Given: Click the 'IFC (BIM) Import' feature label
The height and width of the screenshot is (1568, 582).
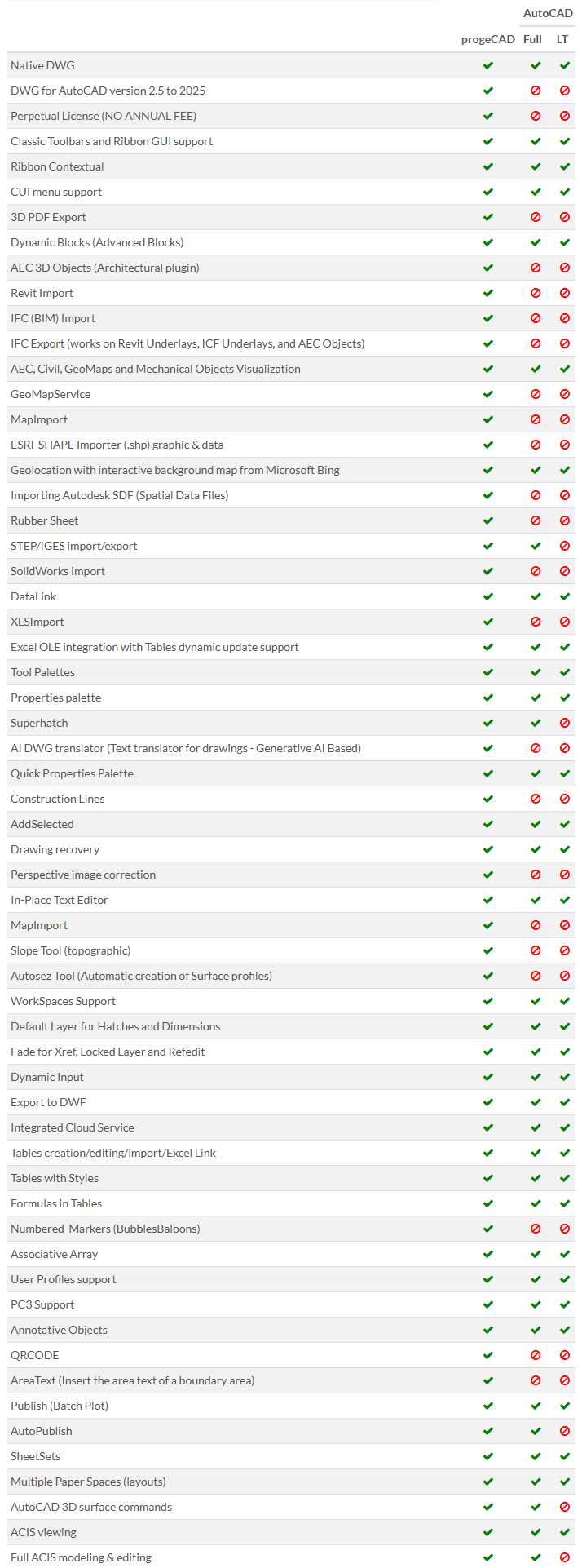Looking at the screenshot, I should point(53,318).
